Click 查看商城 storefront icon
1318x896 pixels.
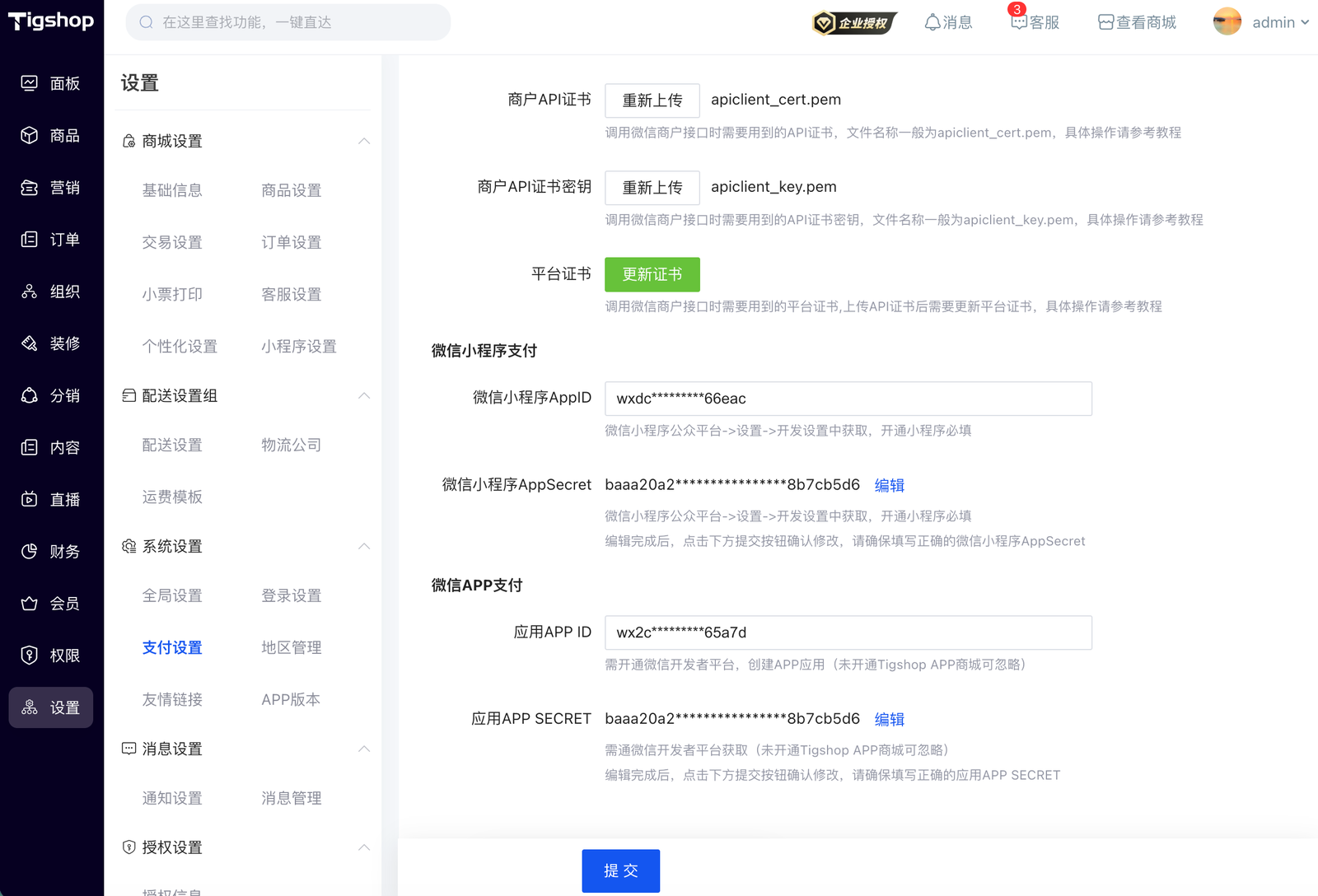point(1105,22)
